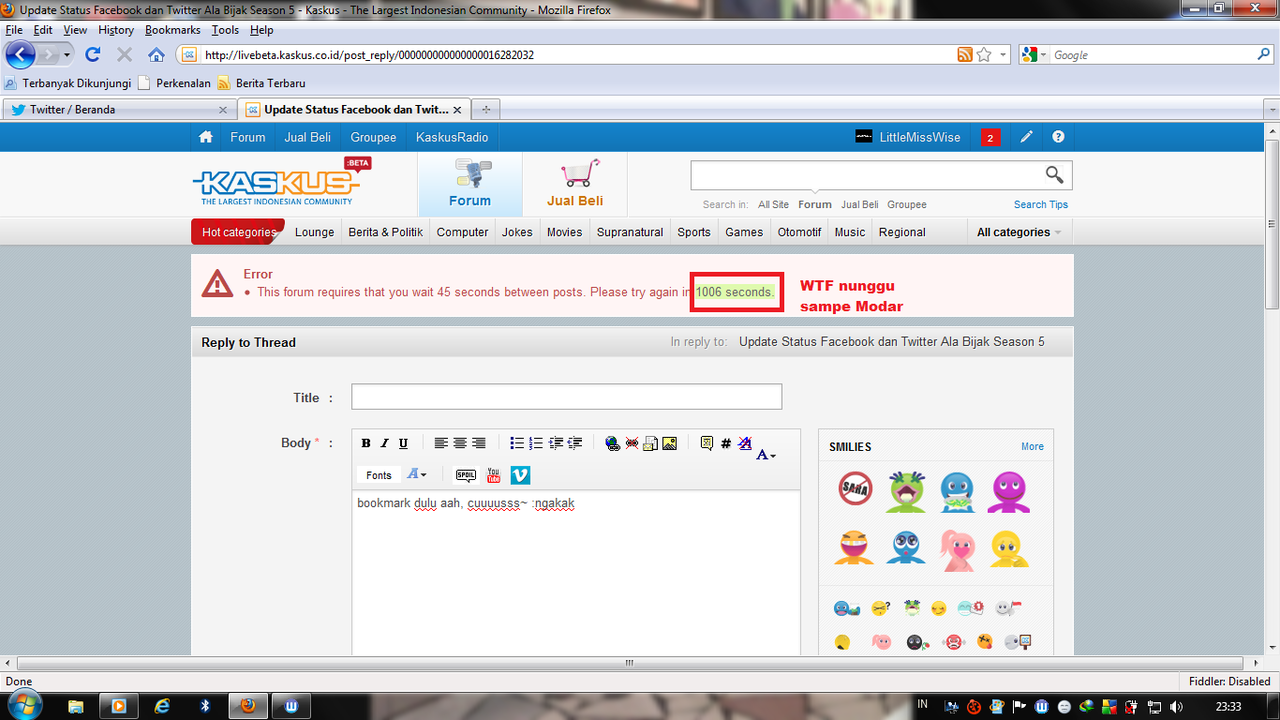The width and height of the screenshot is (1280, 720).
Task: Insert image into post
Action: click(x=670, y=444)
